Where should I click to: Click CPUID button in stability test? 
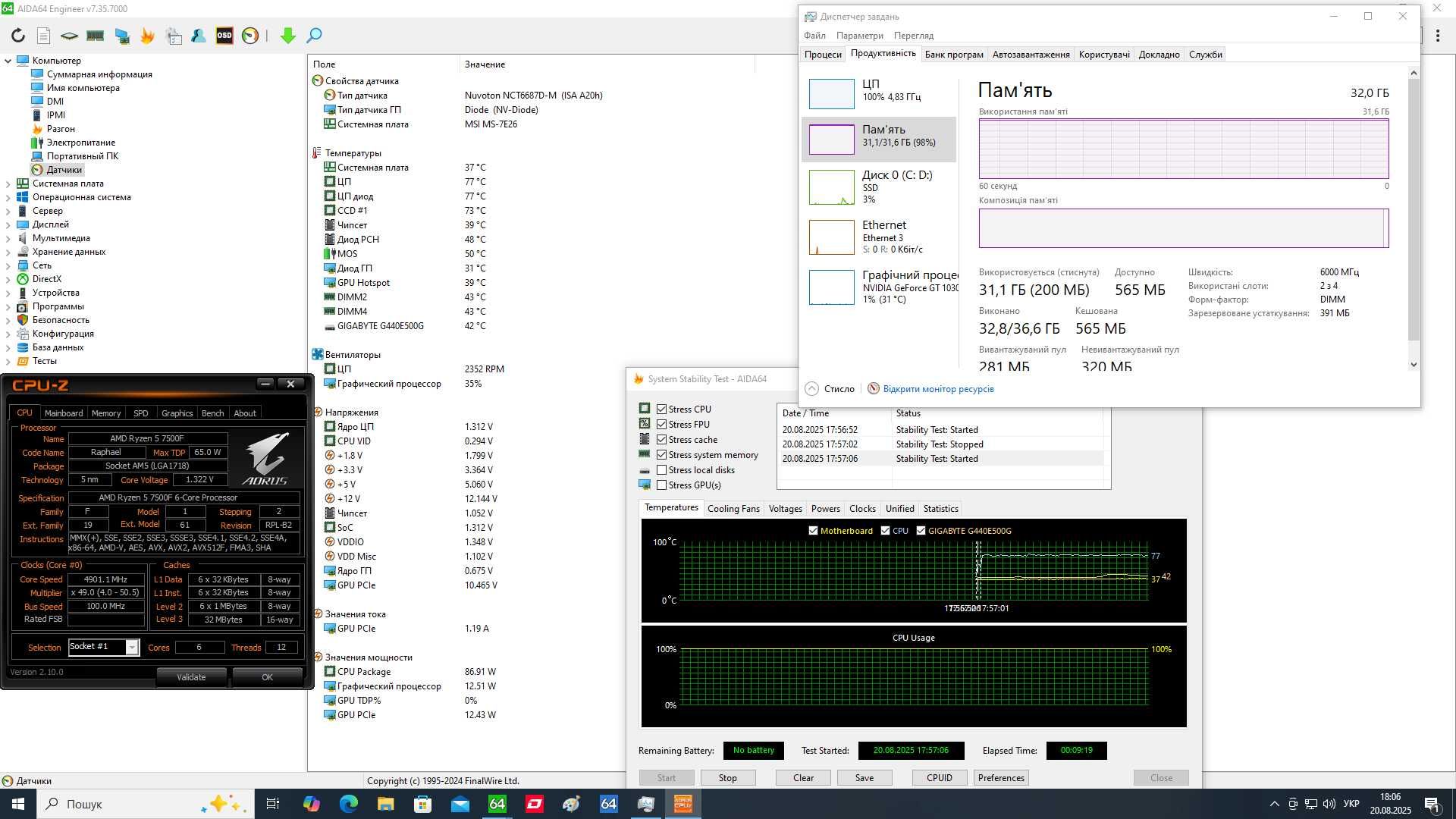click(x=939, y=778)
